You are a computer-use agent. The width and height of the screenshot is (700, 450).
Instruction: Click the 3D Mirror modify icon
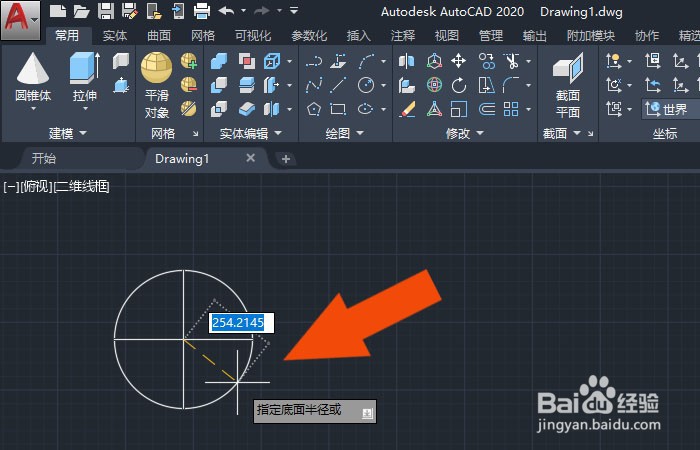point(407,61)
